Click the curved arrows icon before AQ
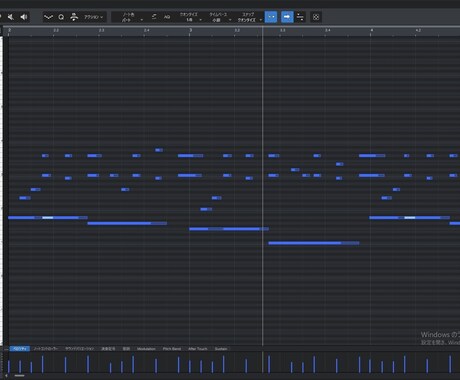 (154, 17)
